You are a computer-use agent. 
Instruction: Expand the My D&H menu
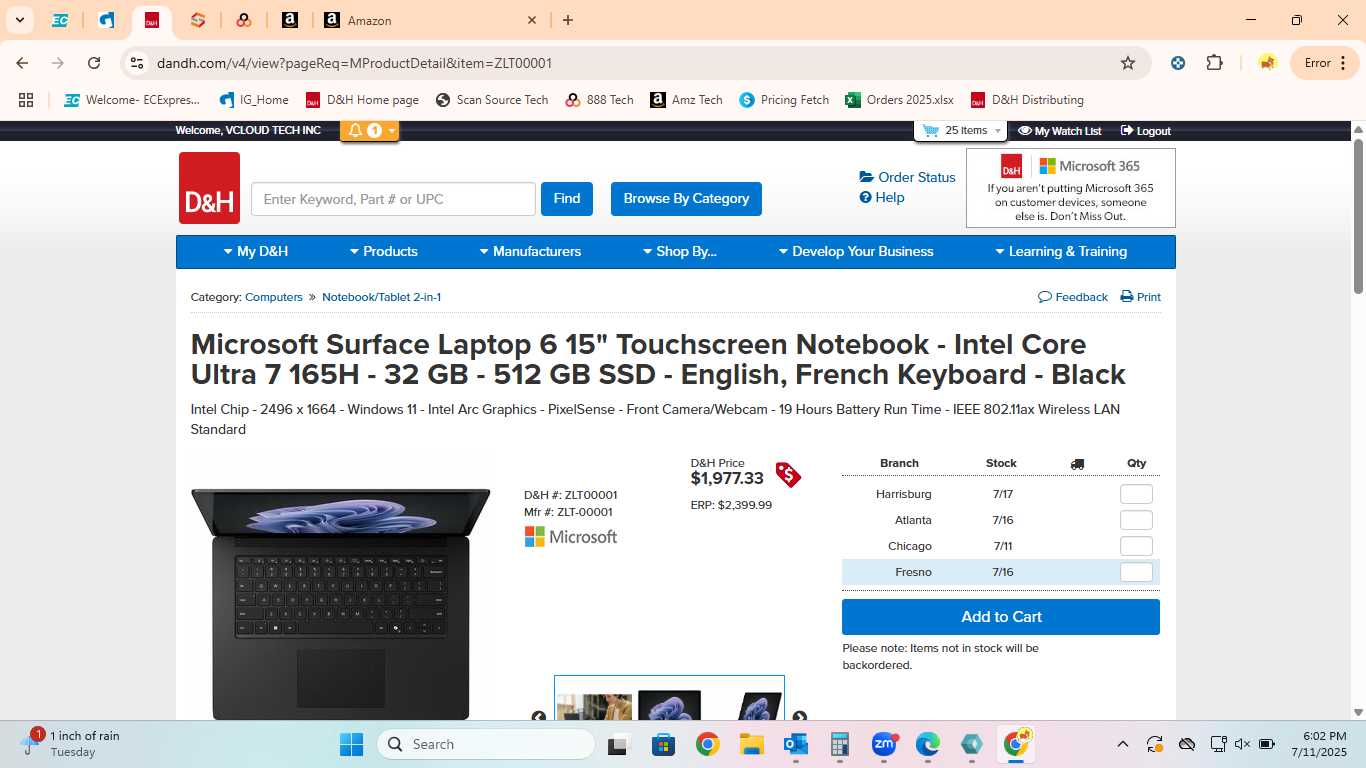pyautogui.click(x=256, y=252)
